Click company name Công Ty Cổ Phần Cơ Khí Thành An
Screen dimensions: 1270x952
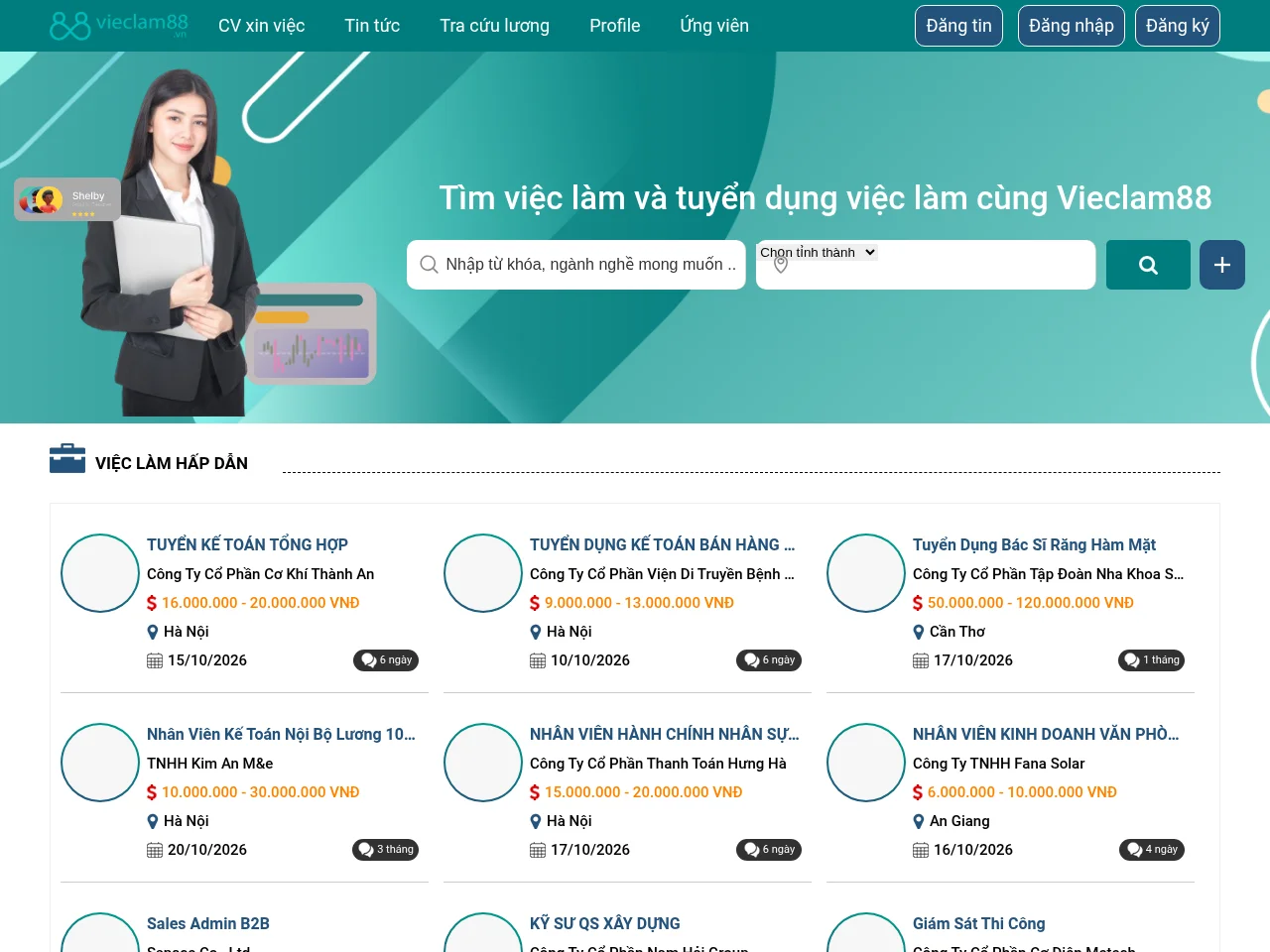point(261,574)
